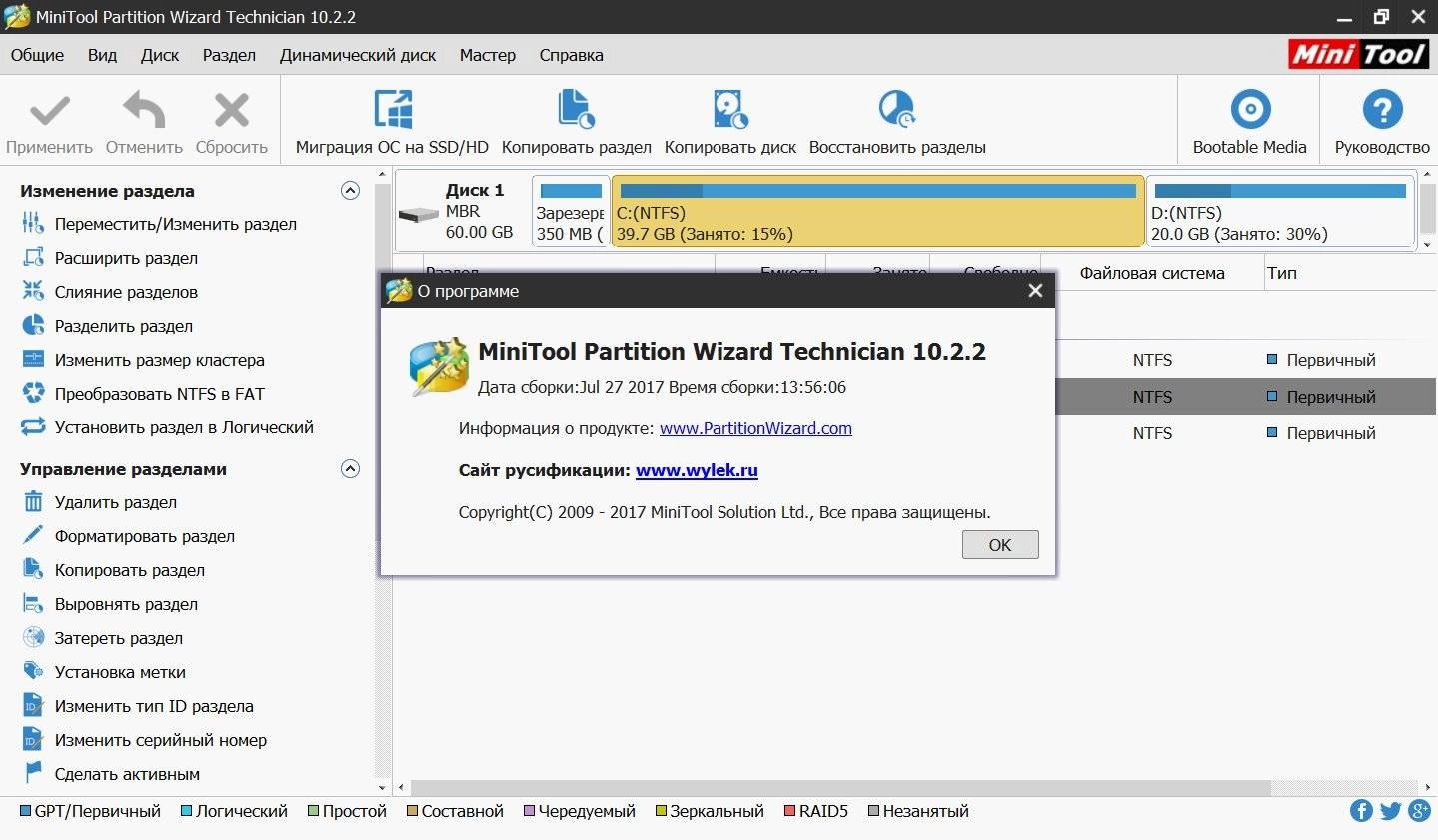This screenshot has width=1438, height=840.
Task: Click the horizontal scrollbar under partition list
Action: coord(839,787)
